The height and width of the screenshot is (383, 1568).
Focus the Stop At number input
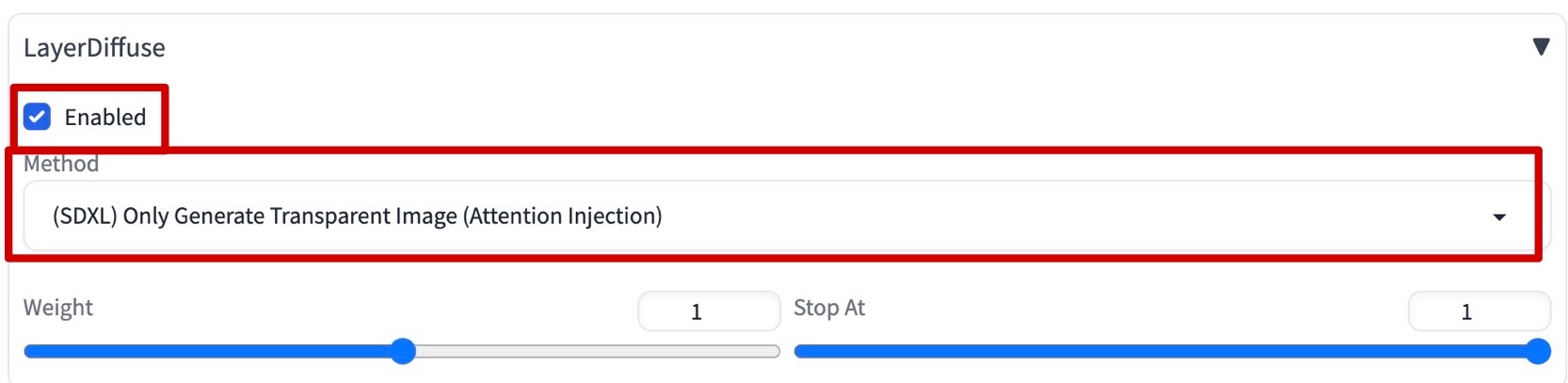coord(1478,311)
